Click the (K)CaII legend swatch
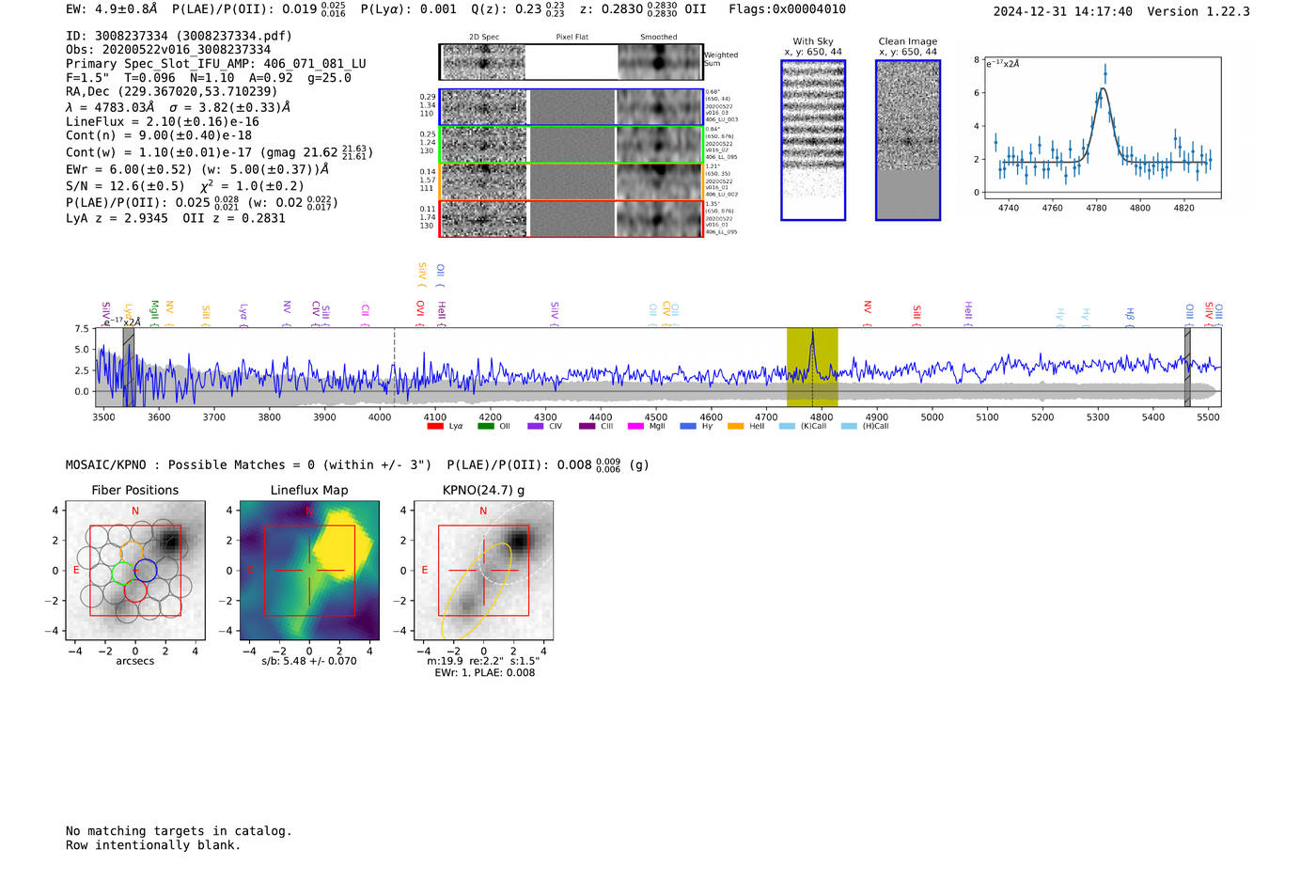The width and height of the screenshot is (1316, 896). pos(787,426)
